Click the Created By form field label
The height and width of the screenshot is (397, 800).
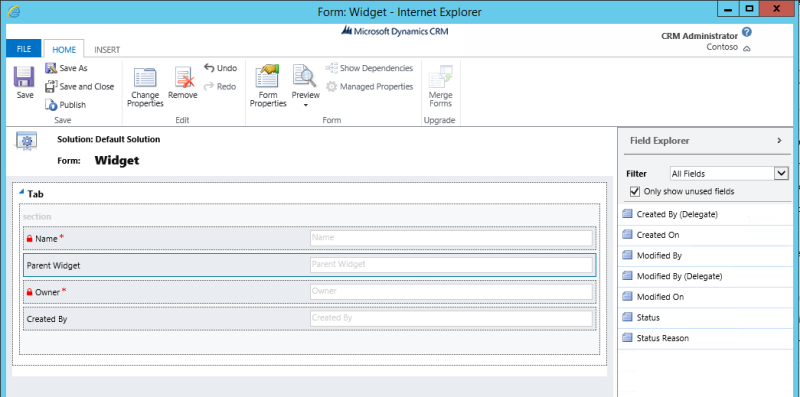point(46,319)
